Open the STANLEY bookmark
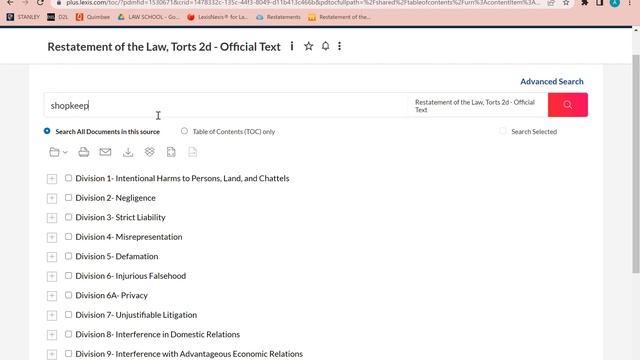Screen dimensions: 640x360 (x=23, y=17)
